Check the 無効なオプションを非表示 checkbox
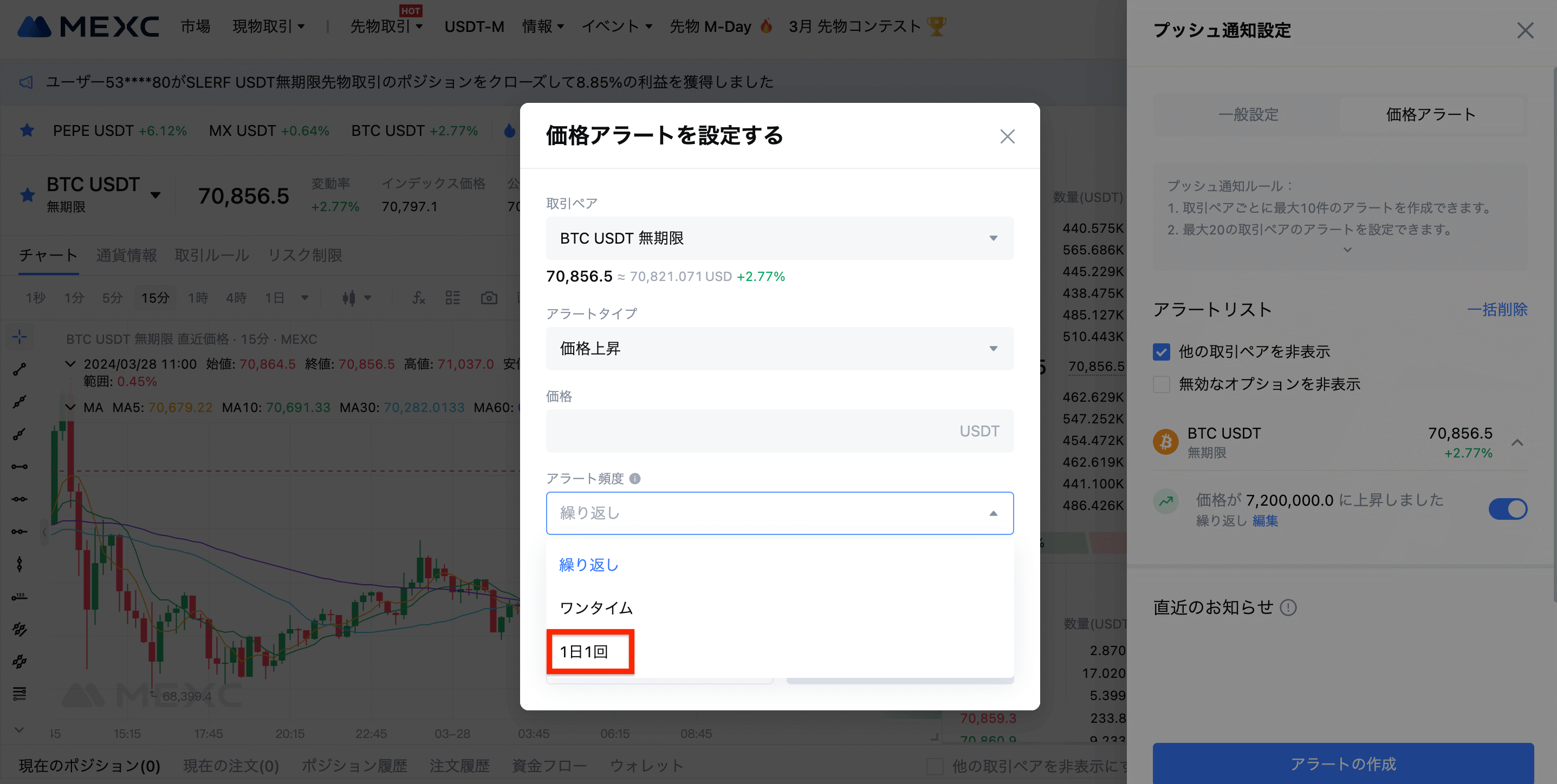1557x784 pixels. 1161,384
